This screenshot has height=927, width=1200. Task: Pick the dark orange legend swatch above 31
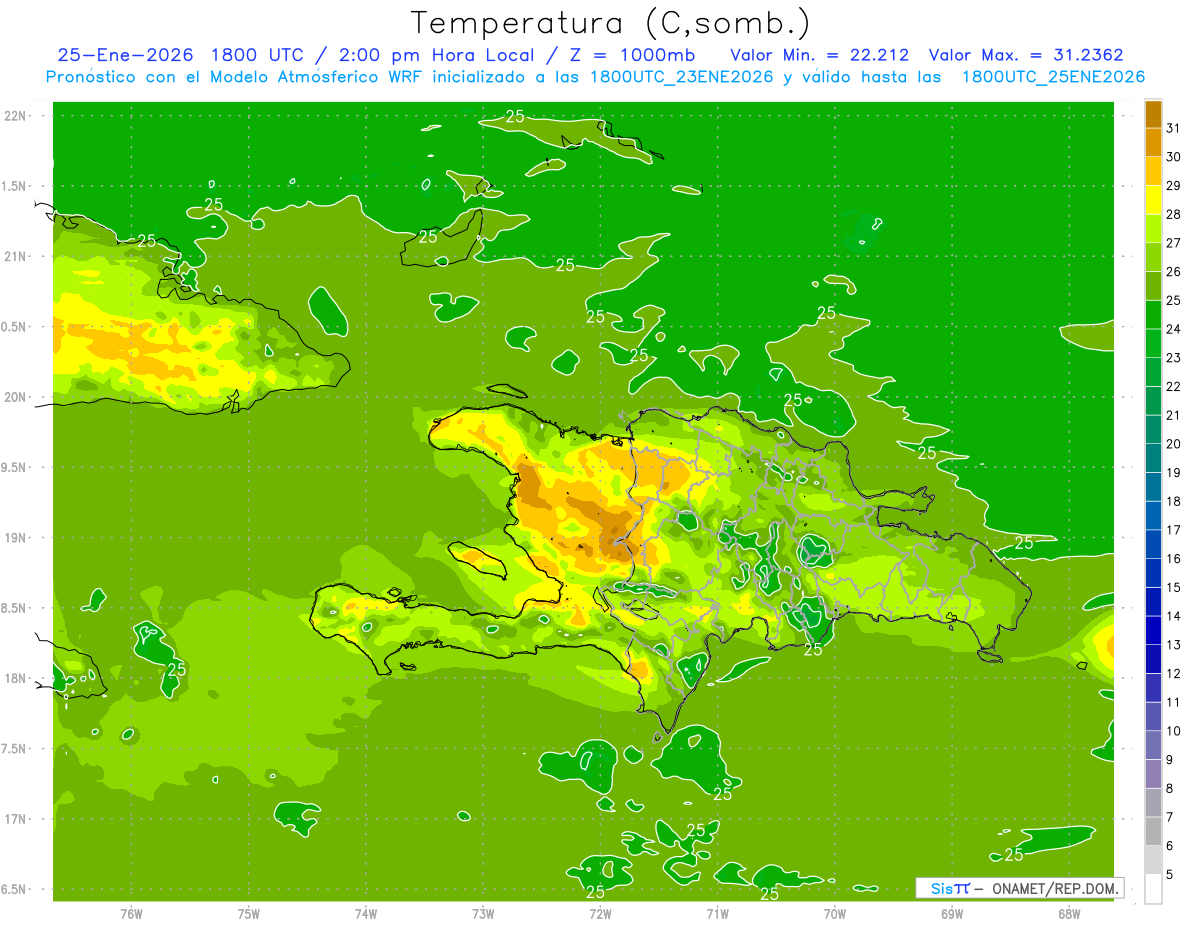click(x=1153, y=114)
